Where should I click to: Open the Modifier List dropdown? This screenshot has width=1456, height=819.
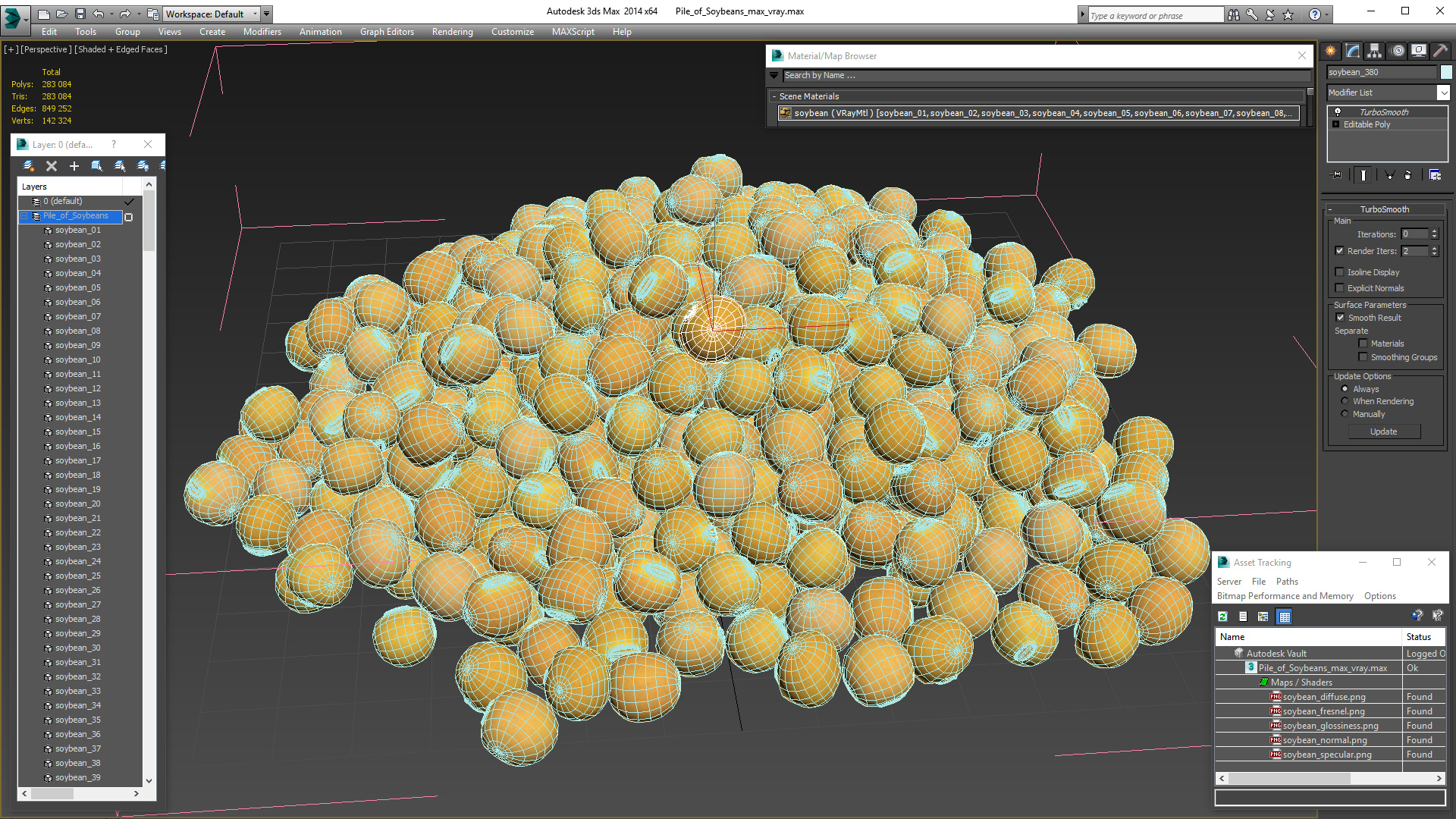coord(1443,93)
